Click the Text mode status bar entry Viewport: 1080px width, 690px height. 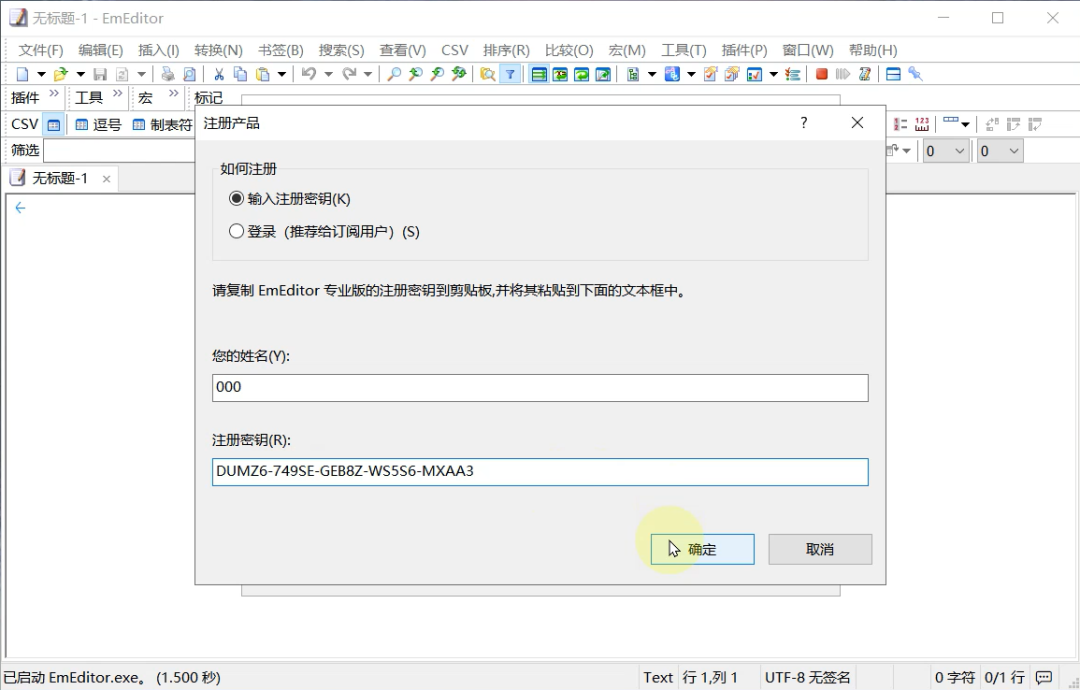point(658,678)
